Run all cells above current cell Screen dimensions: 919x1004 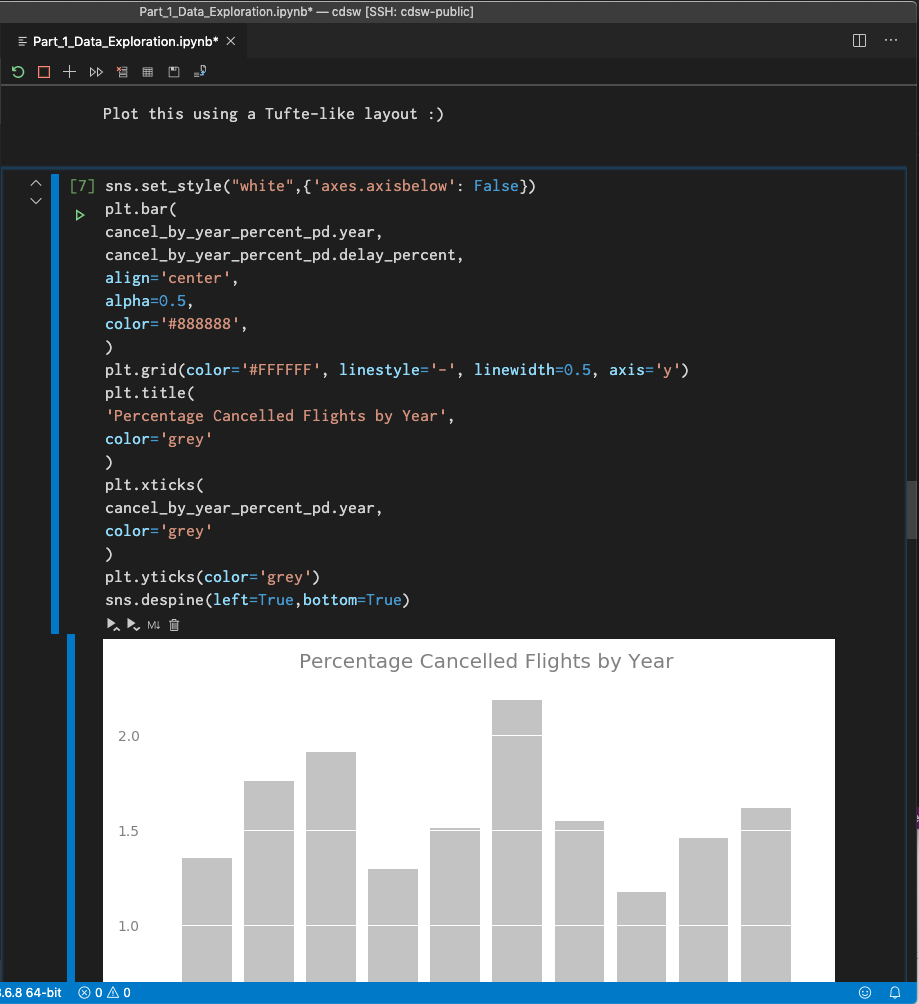112,624
